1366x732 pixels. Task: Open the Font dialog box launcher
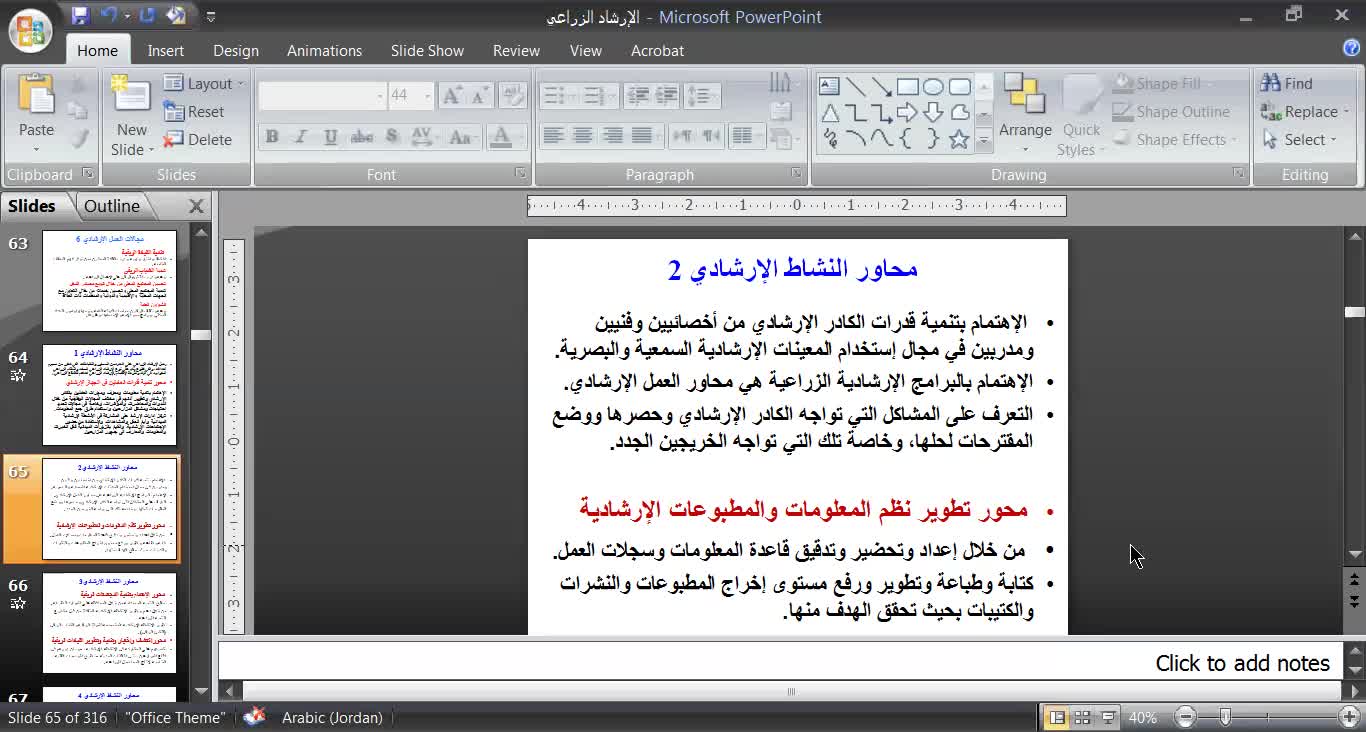click(520, 174)
